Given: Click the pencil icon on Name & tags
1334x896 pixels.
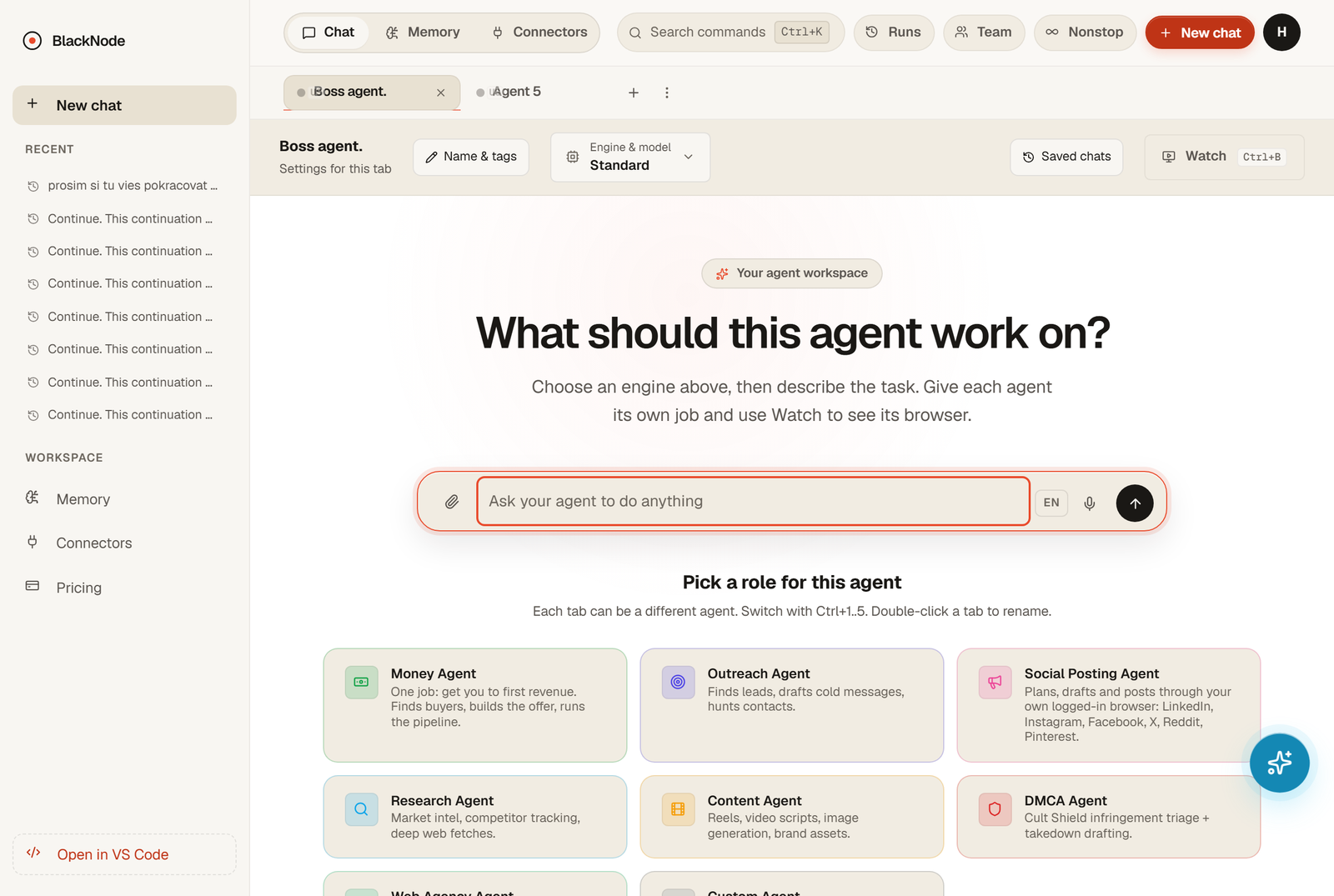Looking at the screenshot, I should [431, 157].
